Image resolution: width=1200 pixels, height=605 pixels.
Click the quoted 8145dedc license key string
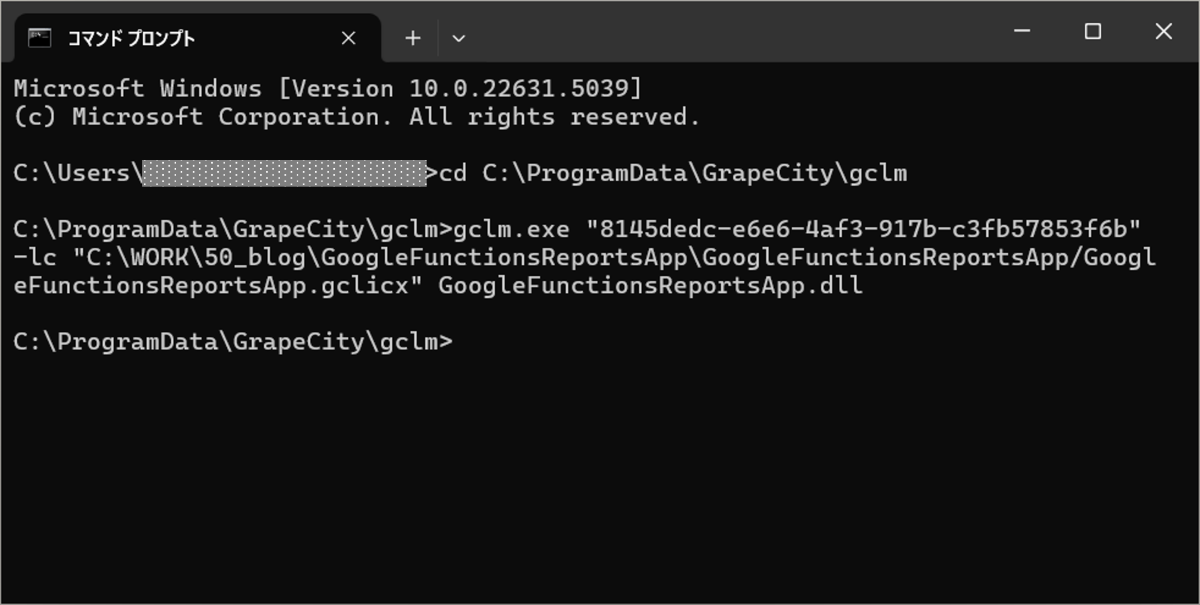[863, 230]
